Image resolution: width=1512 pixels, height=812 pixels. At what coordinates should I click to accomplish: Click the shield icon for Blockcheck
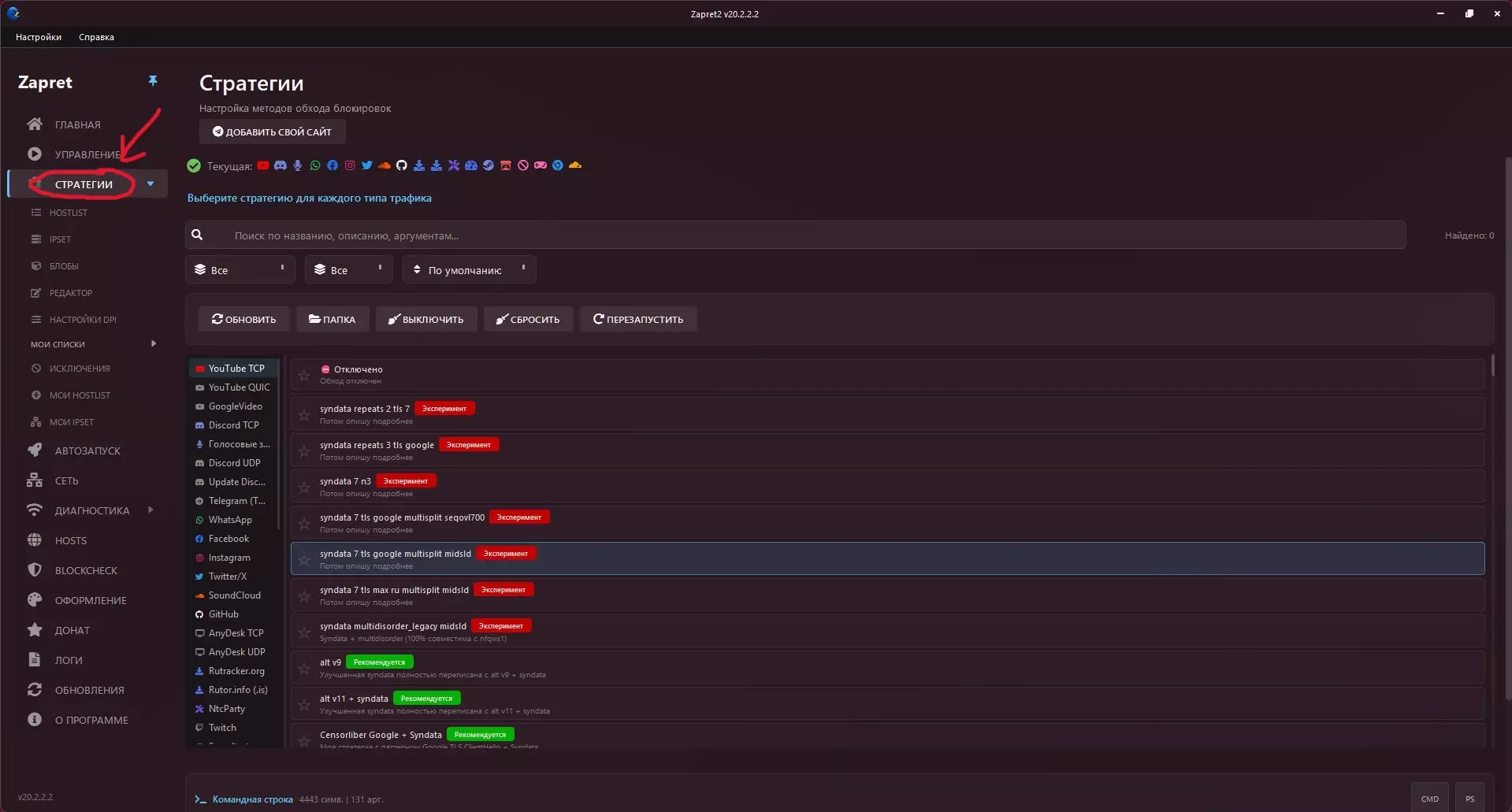(35, 569)
